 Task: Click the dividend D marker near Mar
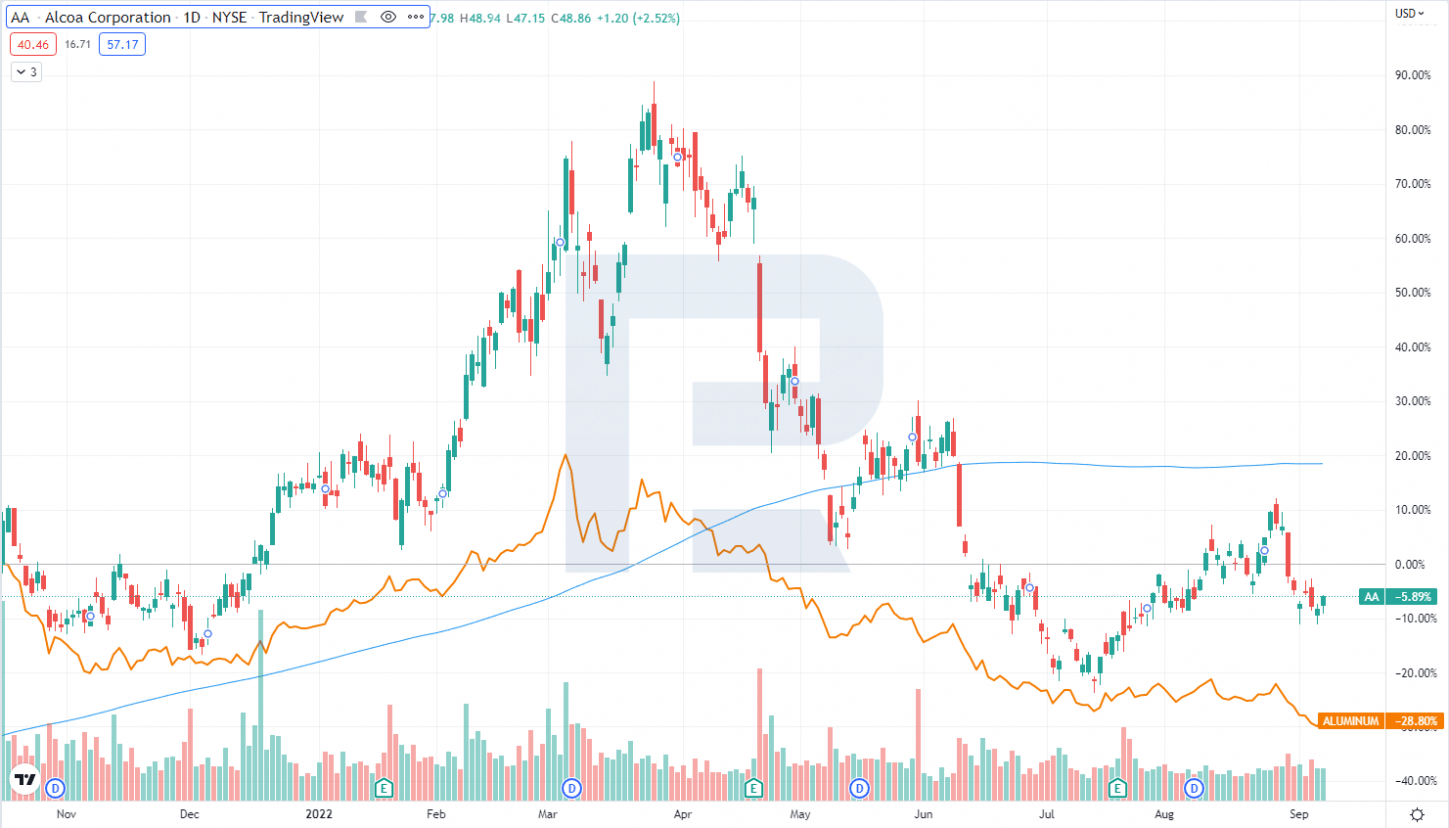coord(572,789)
